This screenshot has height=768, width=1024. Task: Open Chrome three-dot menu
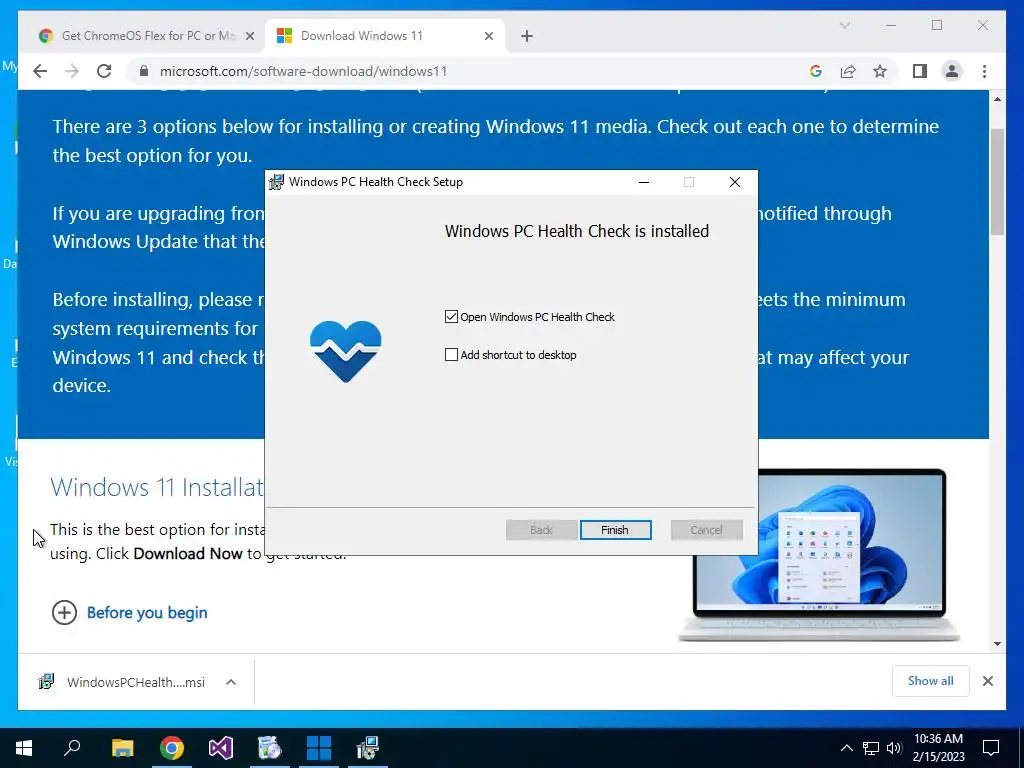tap(984, 71)
